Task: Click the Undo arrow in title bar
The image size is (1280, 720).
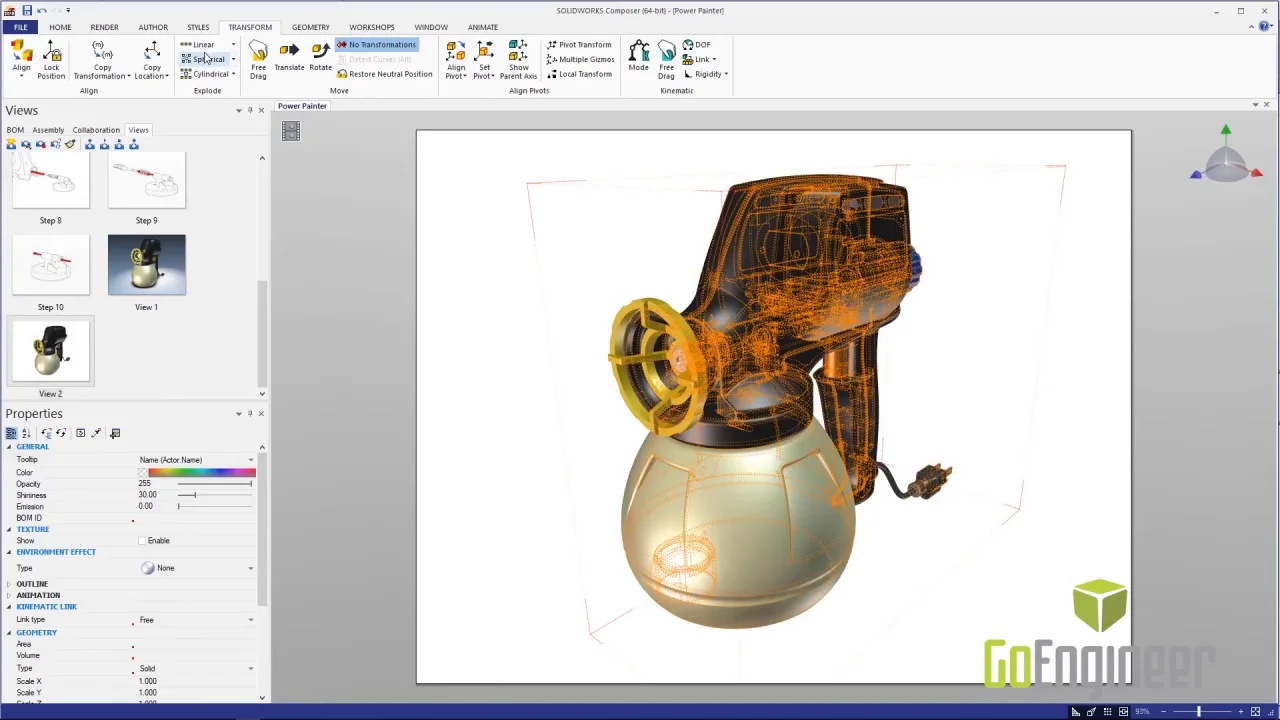Action: 42,10
